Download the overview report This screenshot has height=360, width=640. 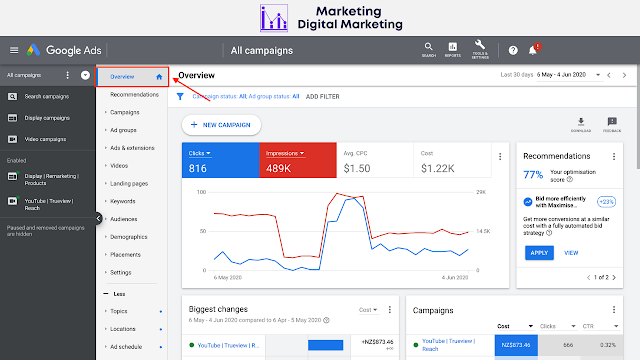[x=581, y=124]
